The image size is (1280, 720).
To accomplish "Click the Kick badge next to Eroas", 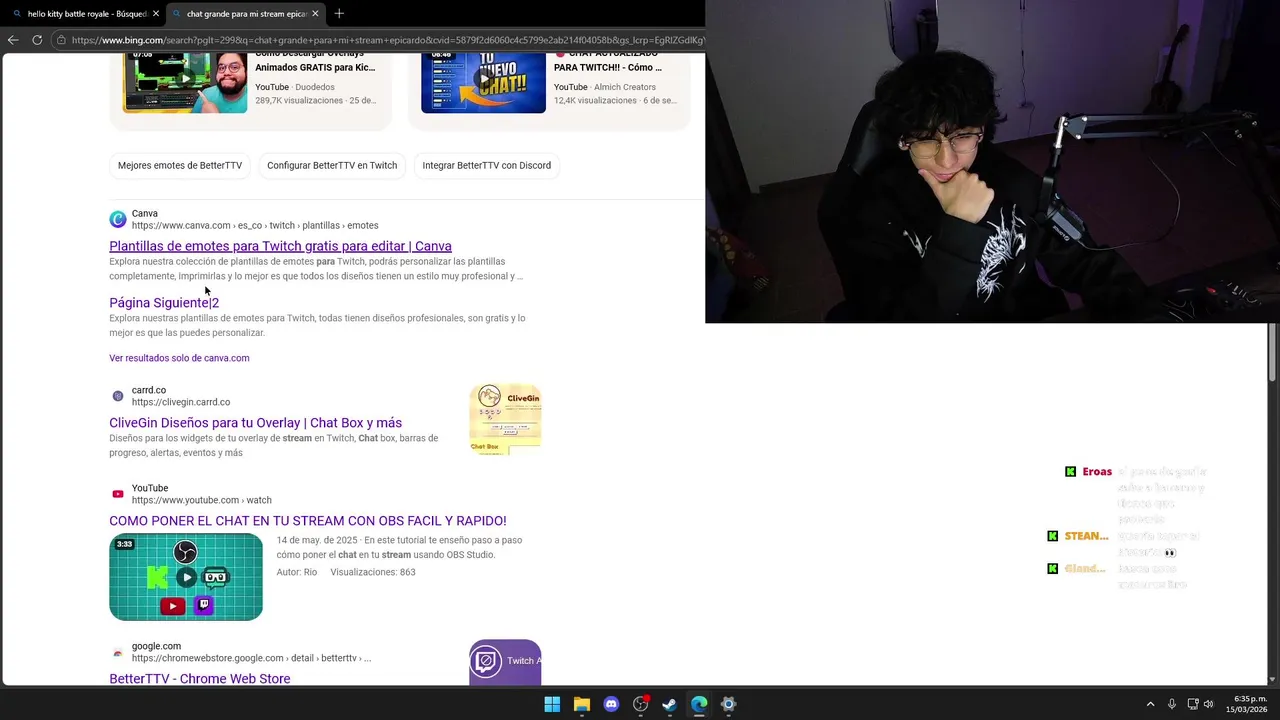I will pyautogui.click(x=1070, y=472).
